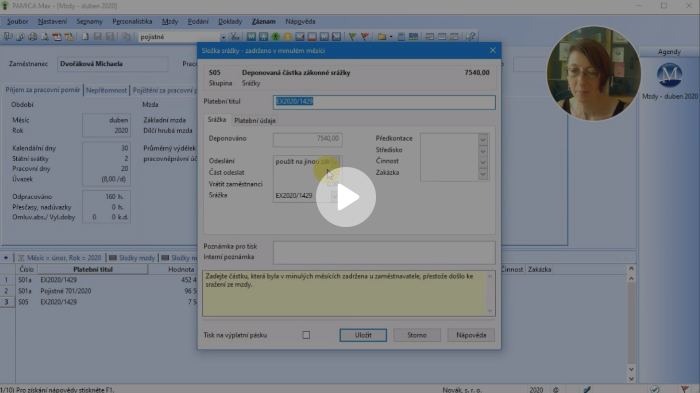The width and height of the screenshot is (700, 393).
Task: Click the green round figure toolbar icon
Action: pyautogui.click(x=275, y=37)
